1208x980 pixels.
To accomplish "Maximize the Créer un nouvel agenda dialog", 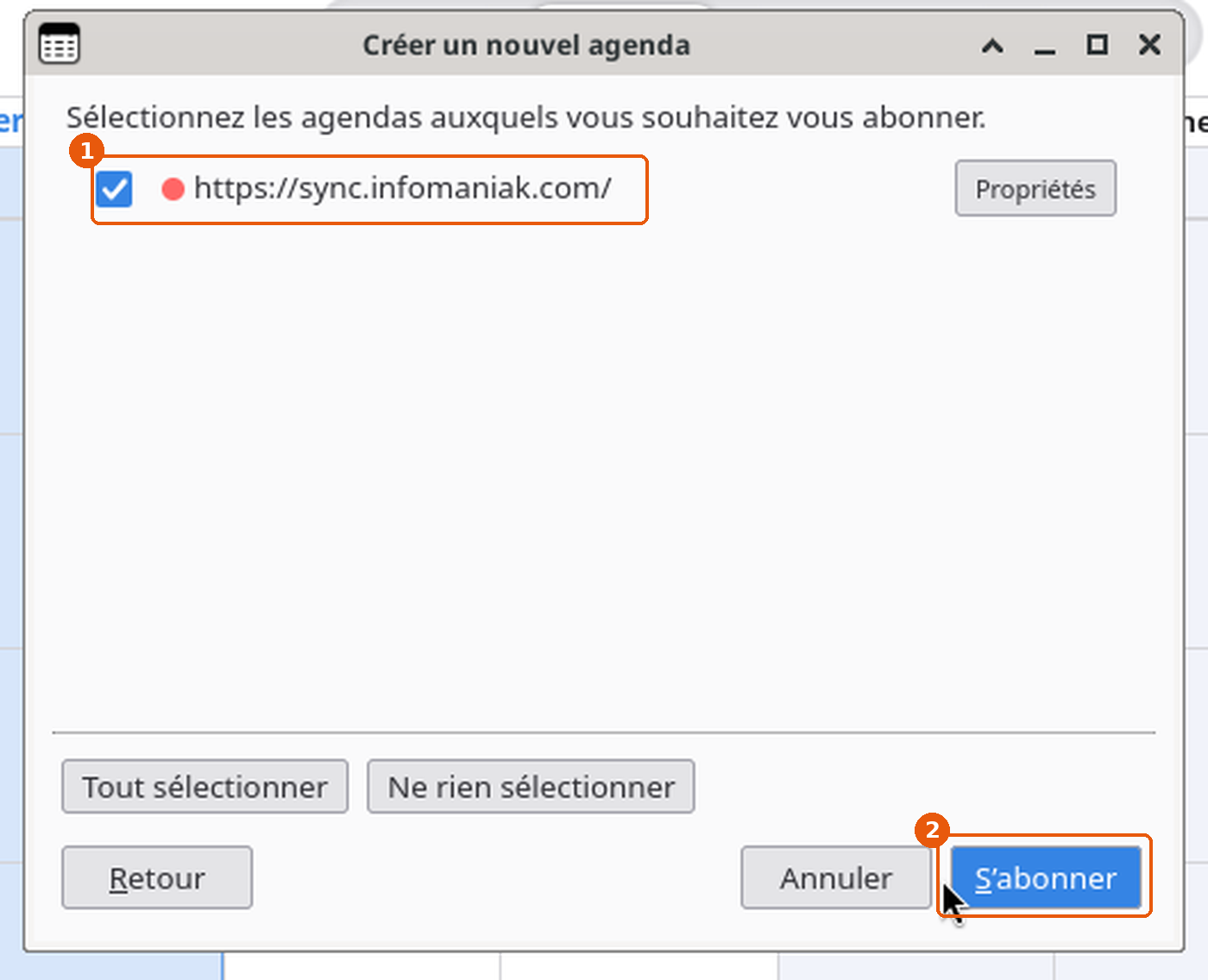I will tap(1097, 44).
